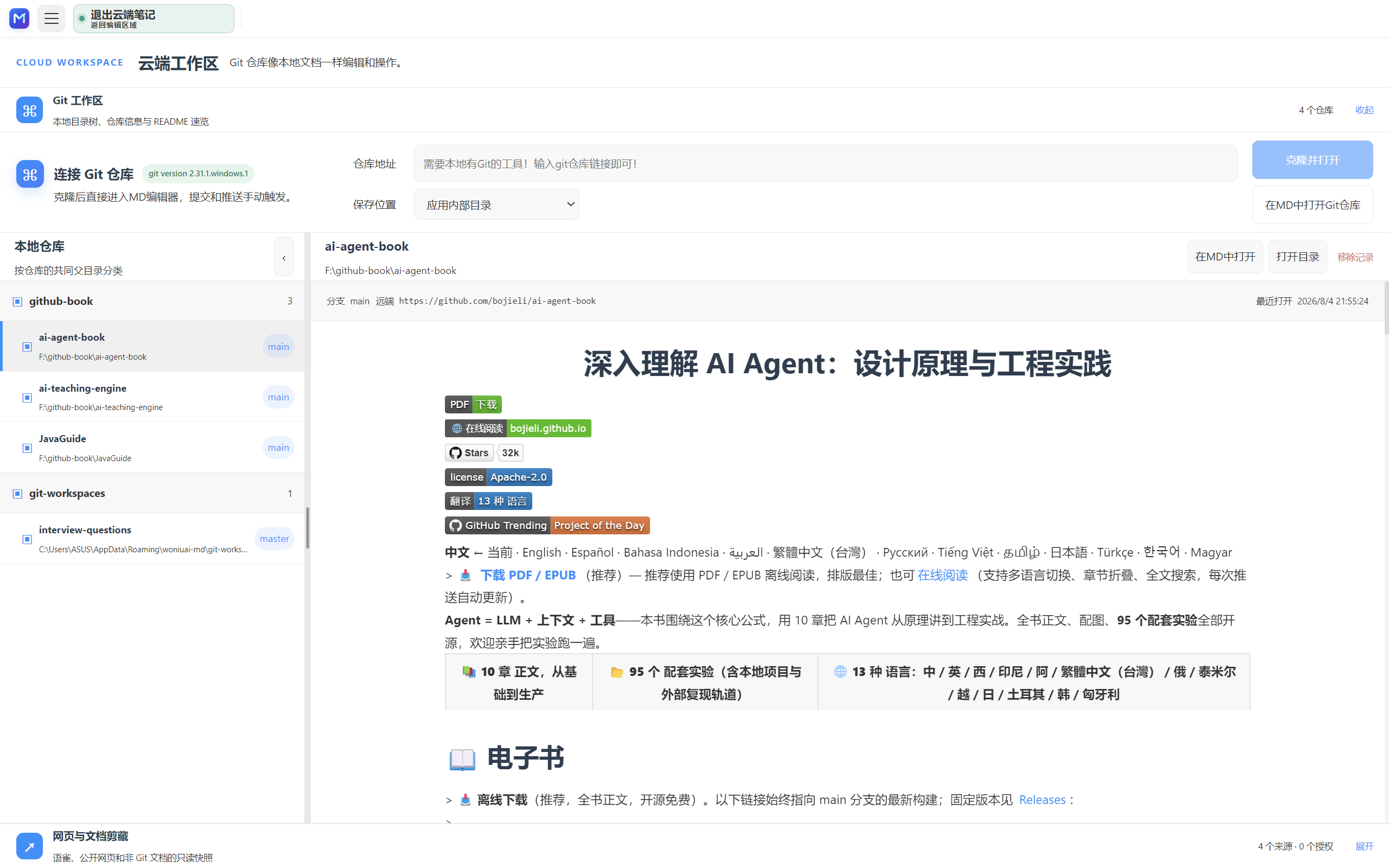Open the hamburger menu
The image size is (1389, 868).
tap(51, 18)
